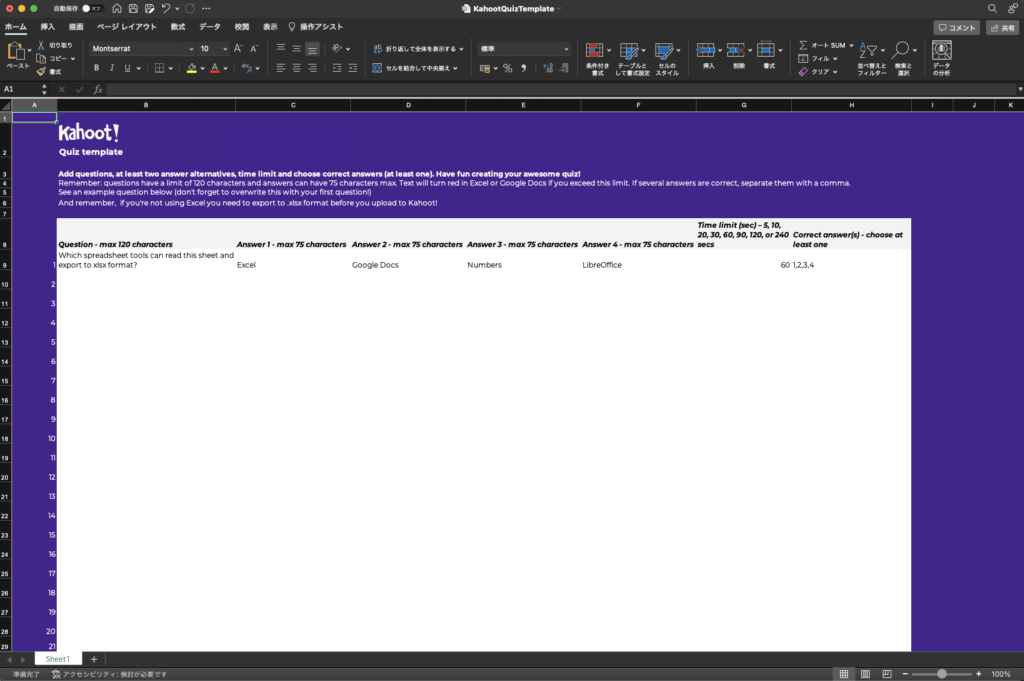Toggle align text left
Image resolution: width=1024 pixels, height=681 pixels.
281,68
